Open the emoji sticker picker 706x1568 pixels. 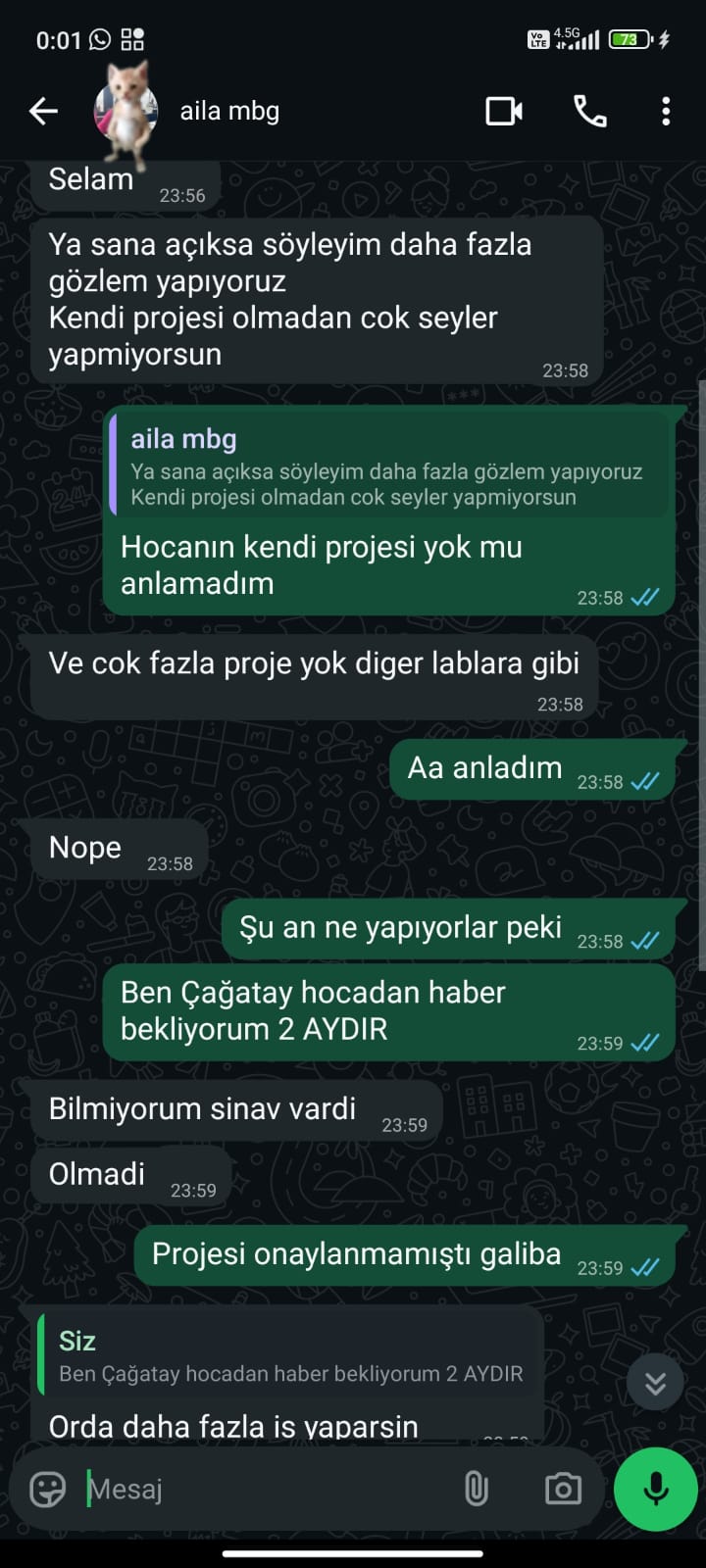47,1490
